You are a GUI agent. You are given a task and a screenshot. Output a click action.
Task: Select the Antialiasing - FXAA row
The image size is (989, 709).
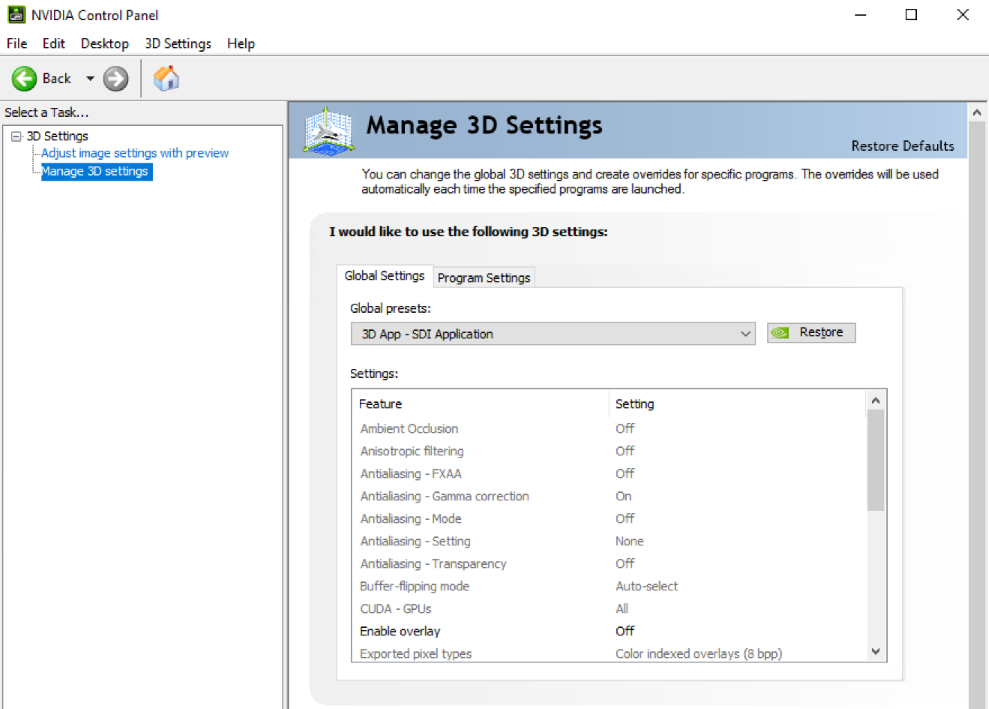point(609,474)
